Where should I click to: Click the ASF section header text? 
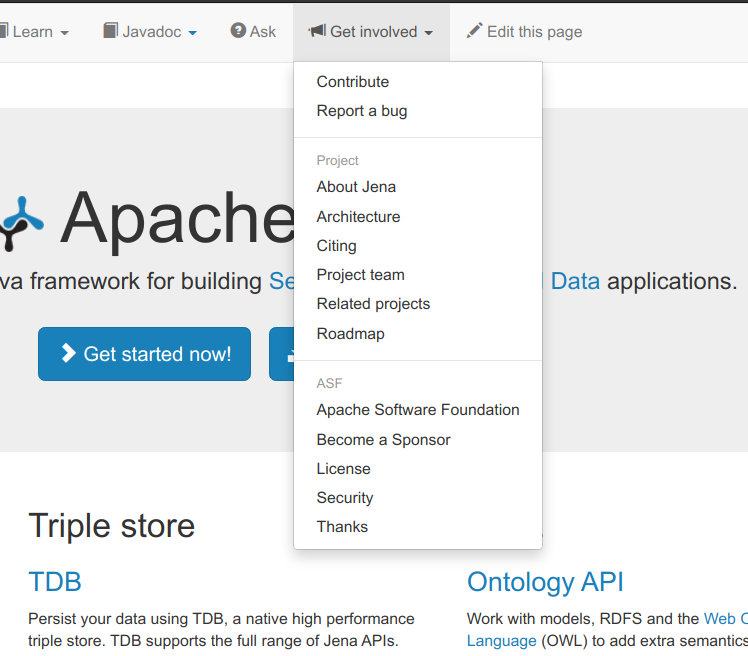coord(329,383)
